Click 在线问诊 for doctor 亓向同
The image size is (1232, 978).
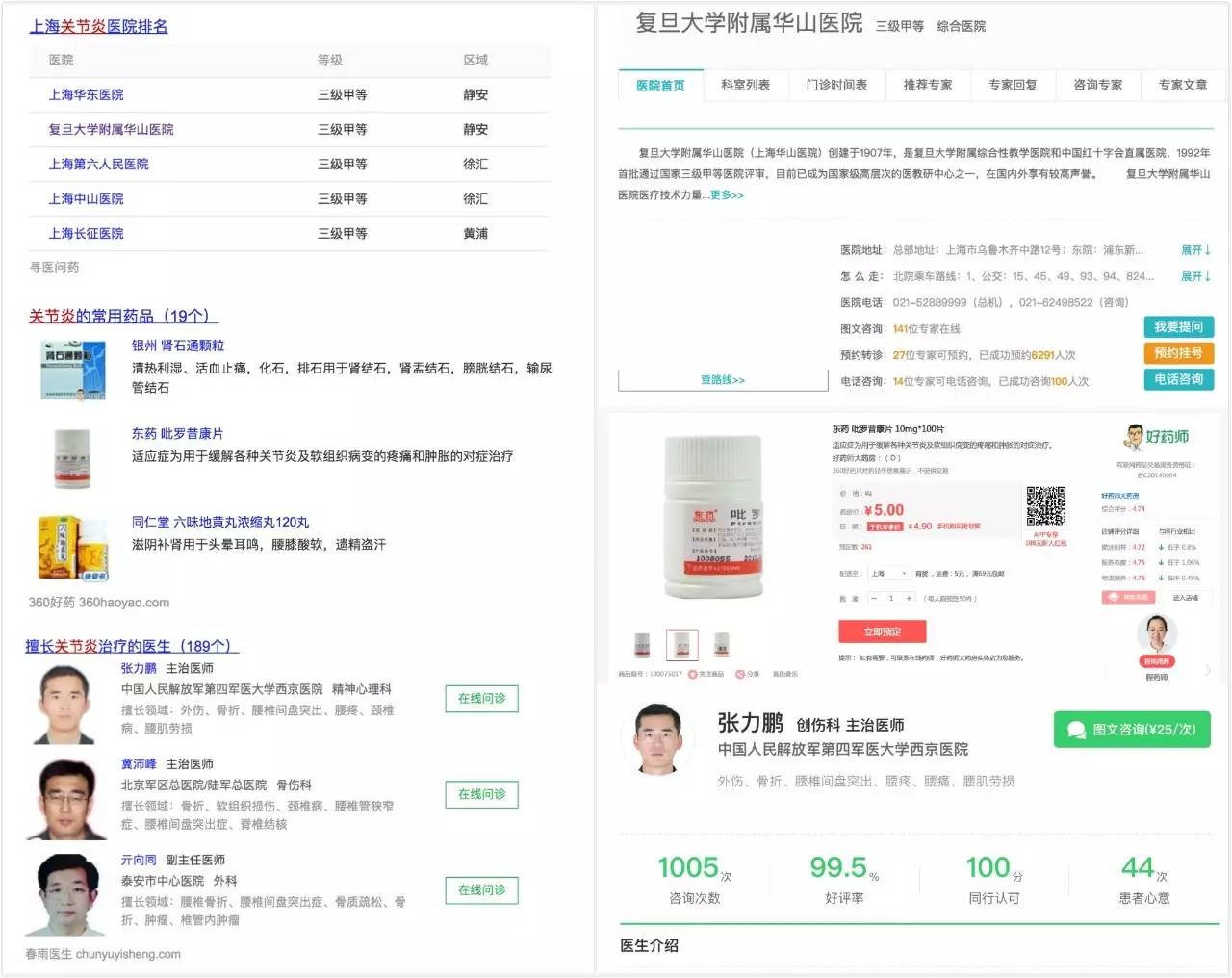click(481, 890)
